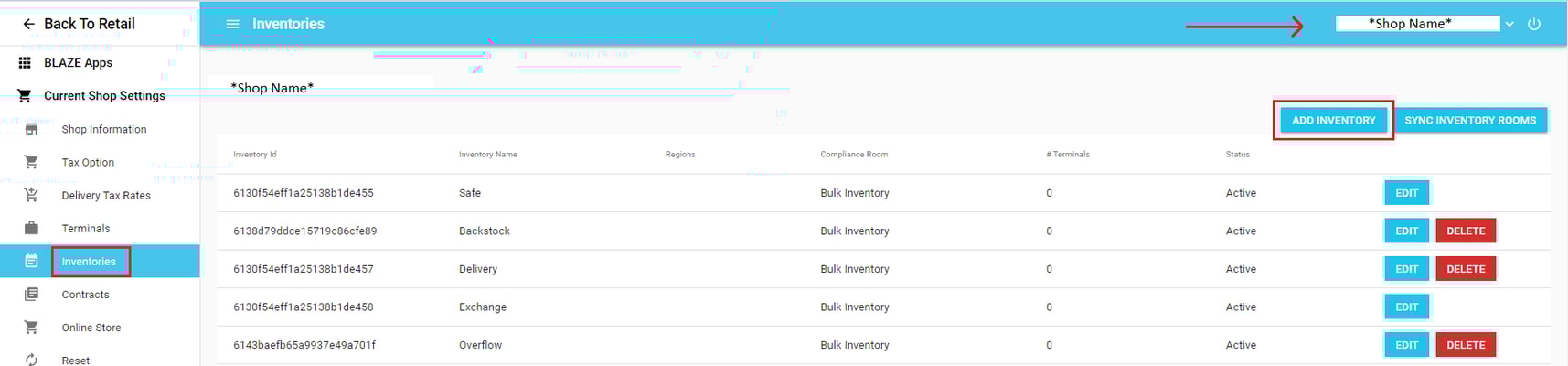Click the Inventory Name column header

[487, 155]
